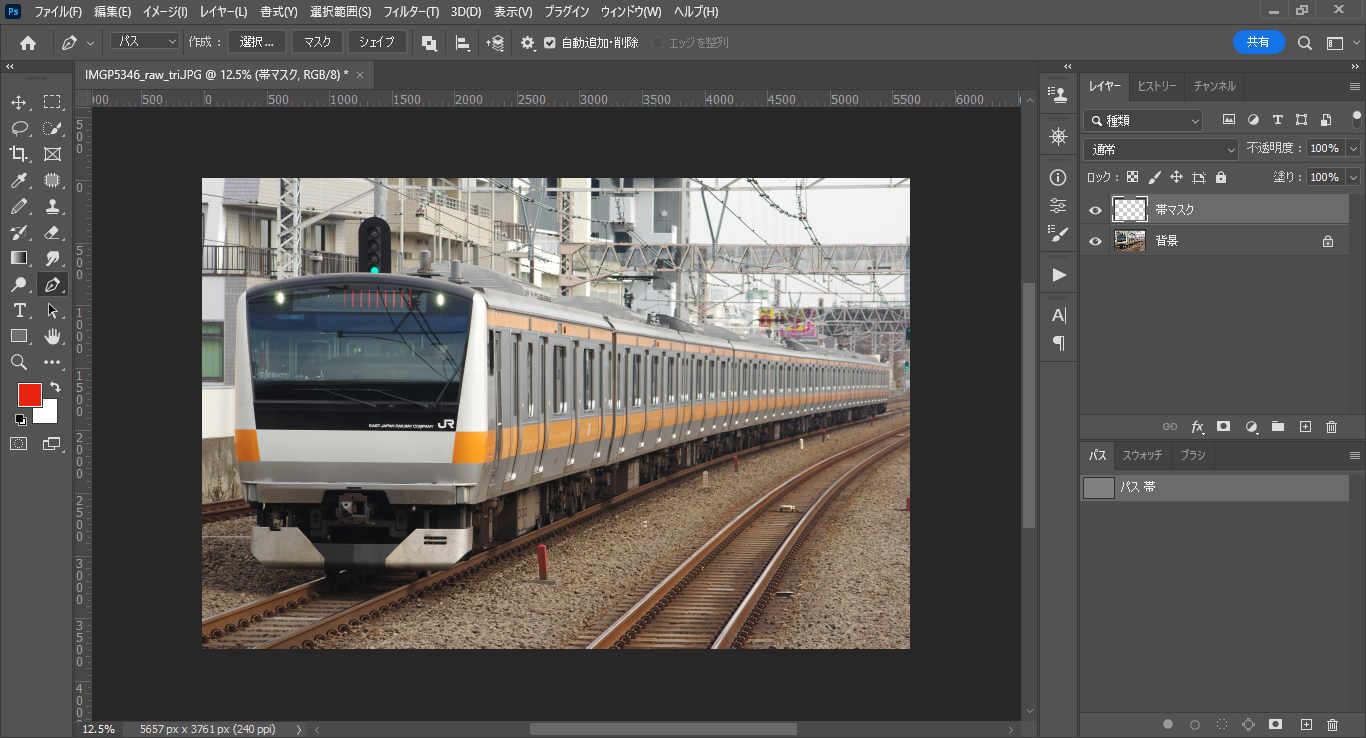The image size is (1366, 738).
Task: Switch to the チャンネル tab
Action: point(1214,86)
